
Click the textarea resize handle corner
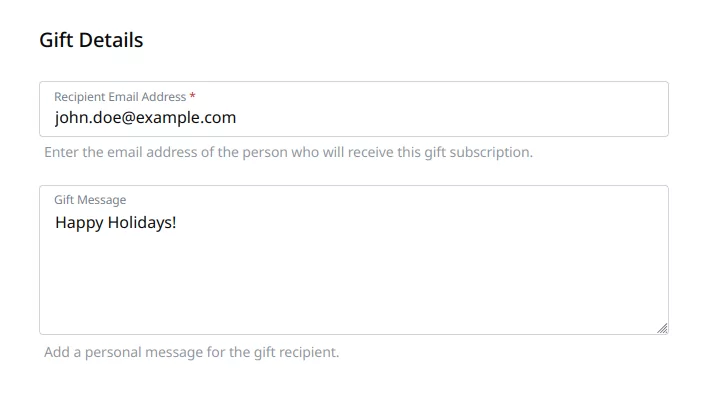662,327
